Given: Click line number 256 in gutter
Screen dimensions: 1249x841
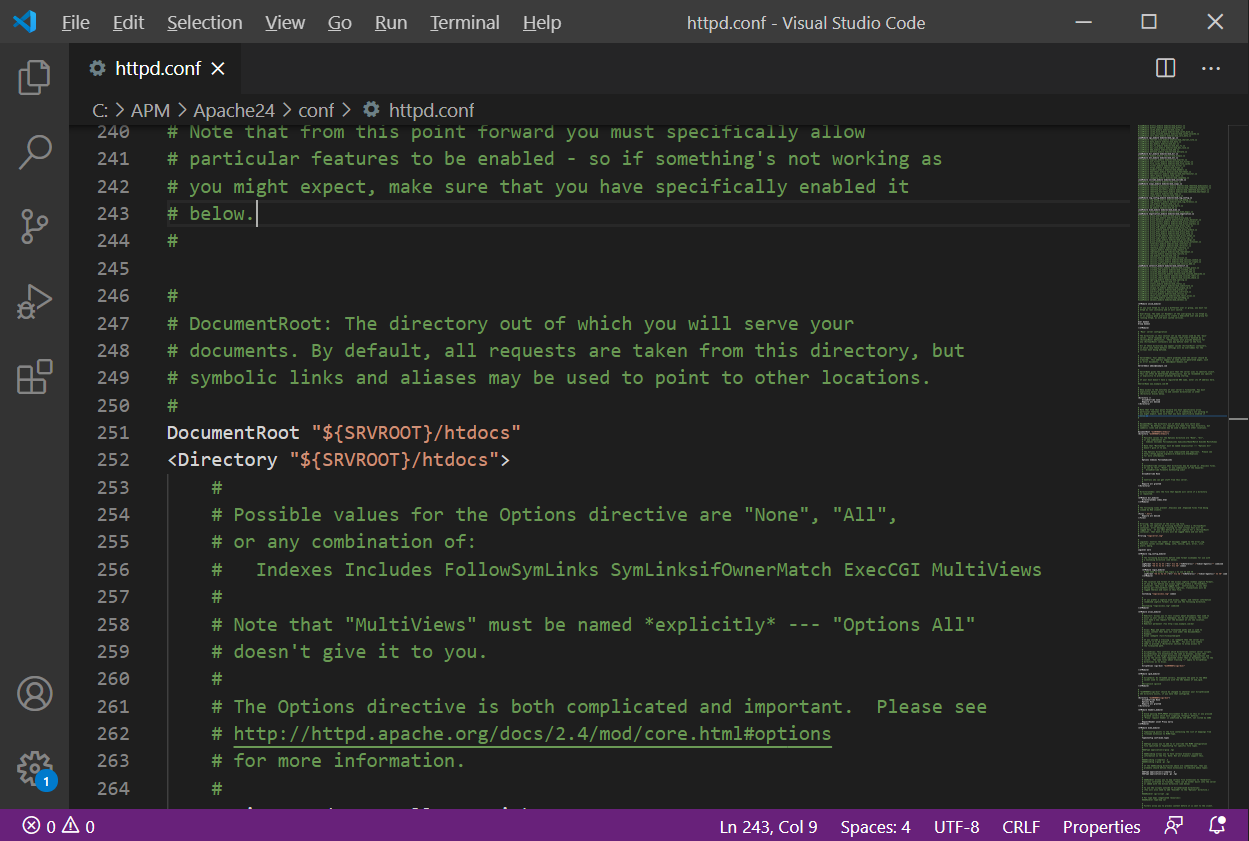Looking at the screenshot, I should click(113, 569).
